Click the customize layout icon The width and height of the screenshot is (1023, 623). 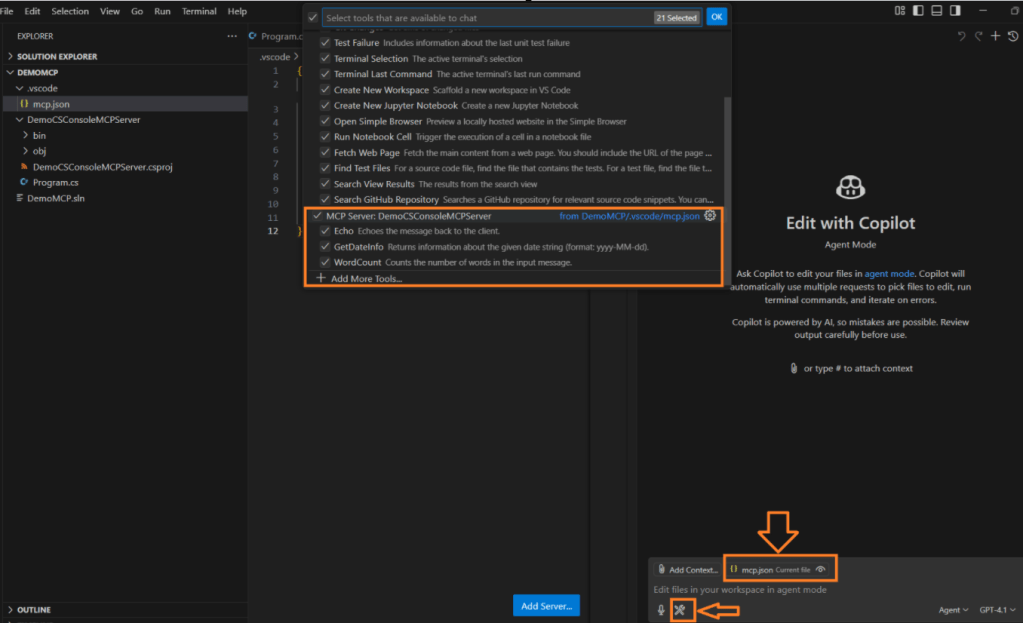pos(902,11)
